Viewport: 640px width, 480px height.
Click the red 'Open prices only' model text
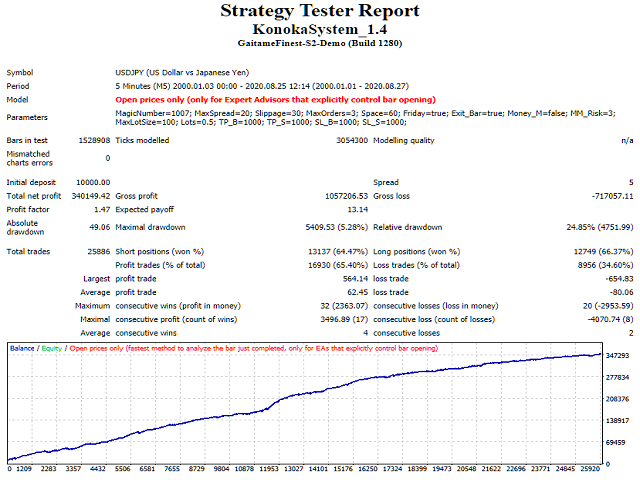[276, 100]
